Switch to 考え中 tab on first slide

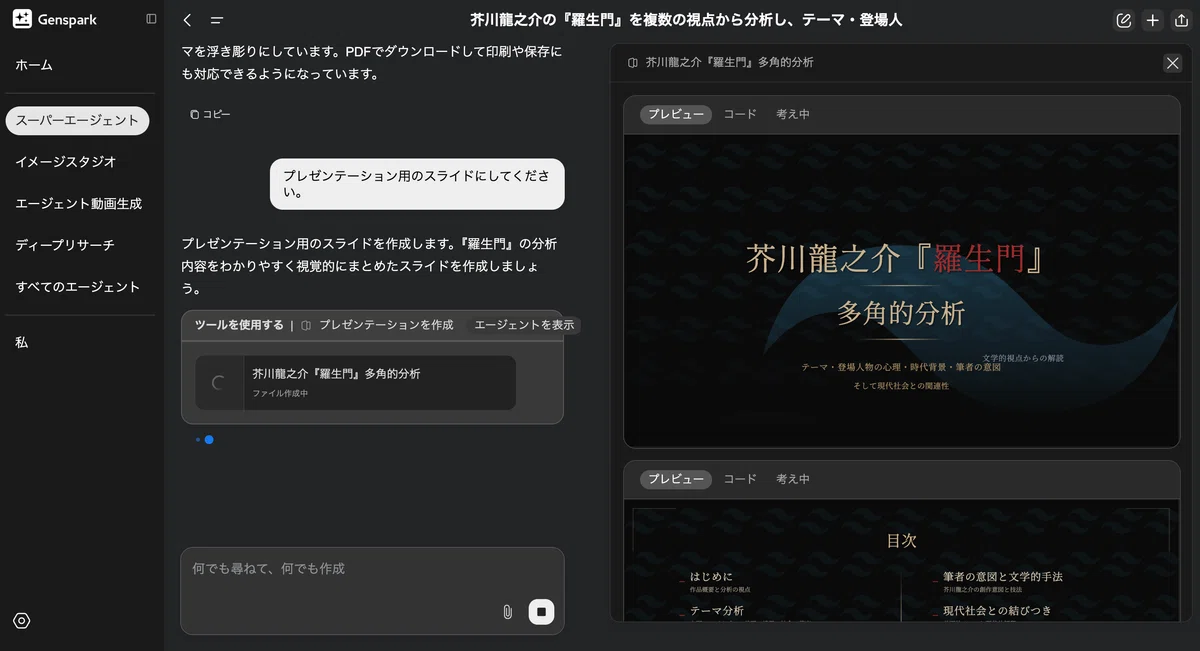coord(793,114)
